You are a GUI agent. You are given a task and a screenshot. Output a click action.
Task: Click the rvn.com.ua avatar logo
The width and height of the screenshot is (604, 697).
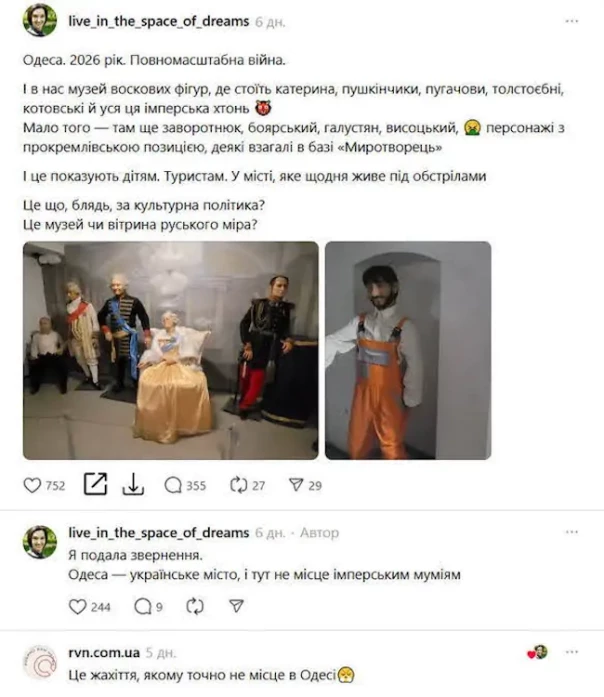tap(40, 662)
